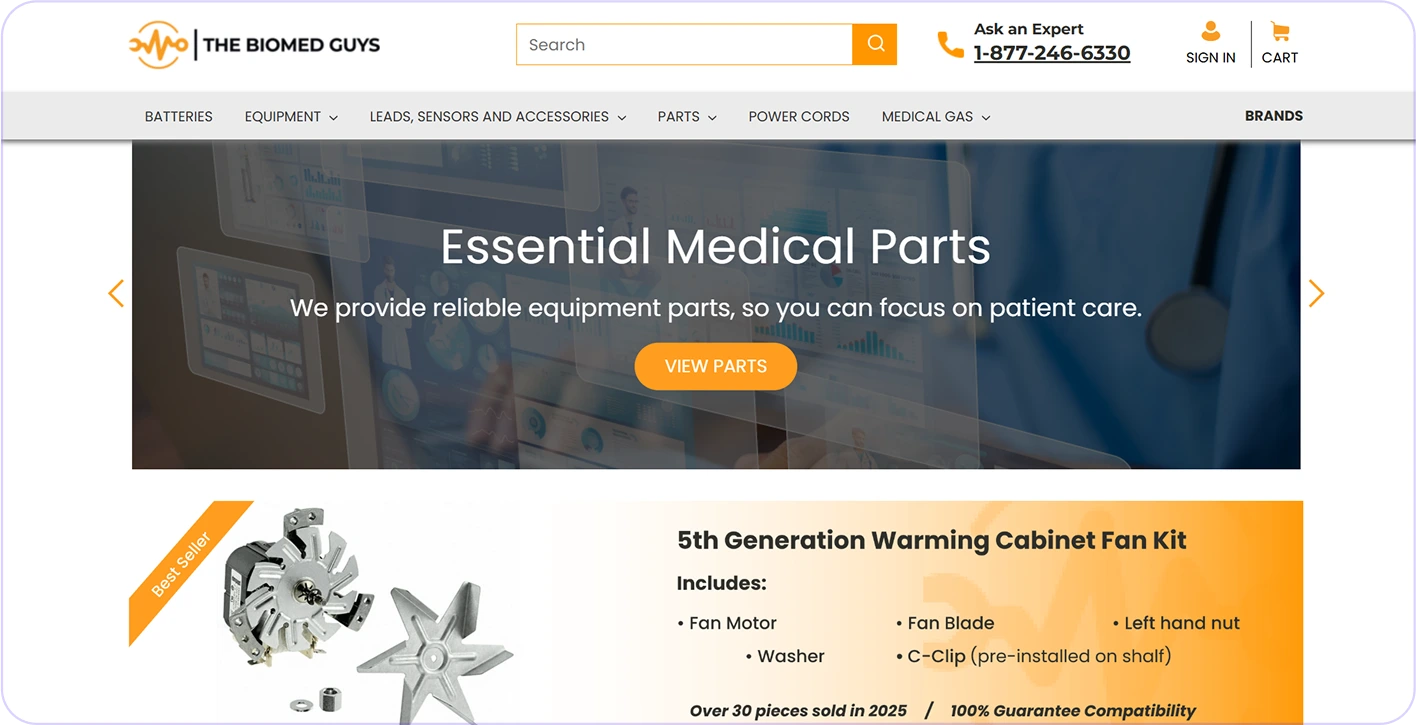Advance to next hero slide arrow
Viewport: 1416px width, 725px height.
(1316, 293)
